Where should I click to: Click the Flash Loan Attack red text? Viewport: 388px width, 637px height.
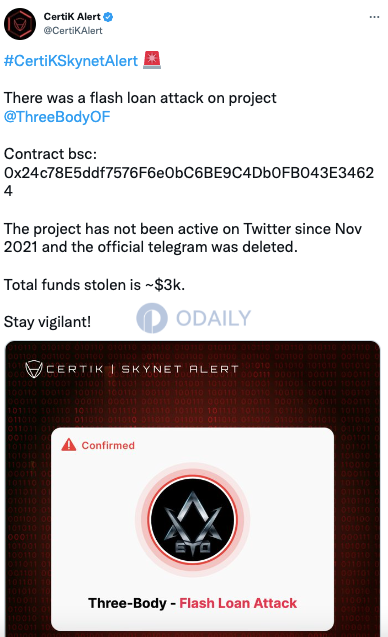238,603
